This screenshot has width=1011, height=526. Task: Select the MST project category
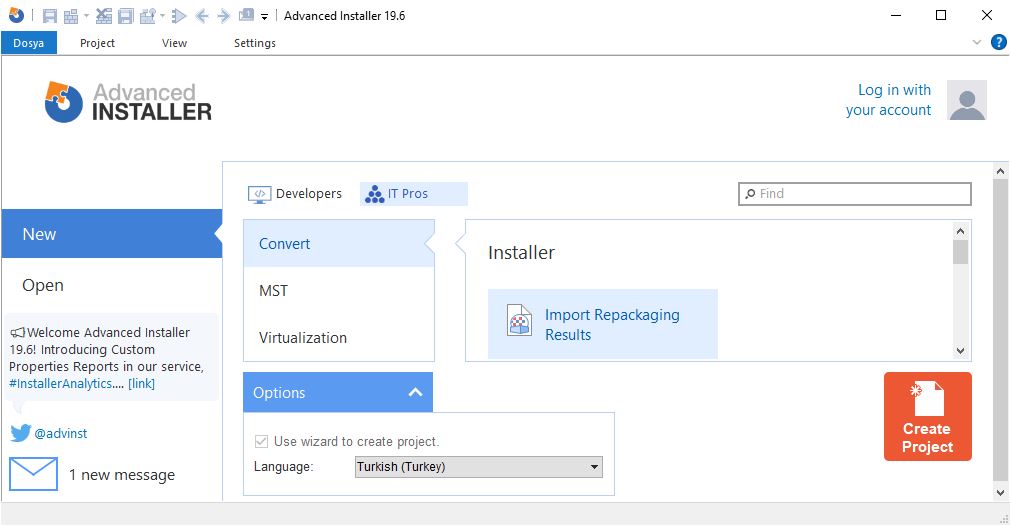339,290
